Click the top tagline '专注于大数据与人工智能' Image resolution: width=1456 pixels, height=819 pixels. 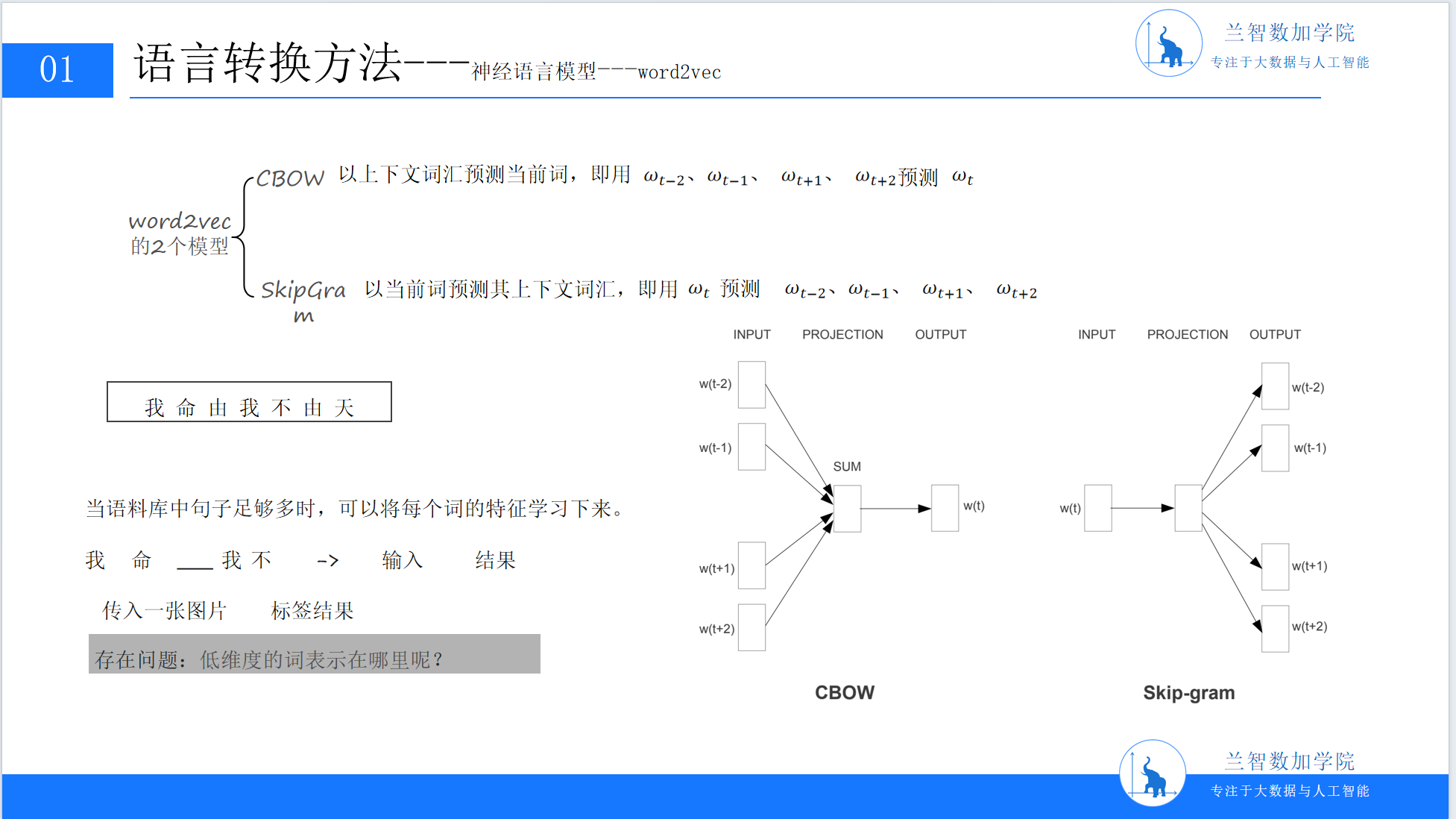coord(1290,63)
